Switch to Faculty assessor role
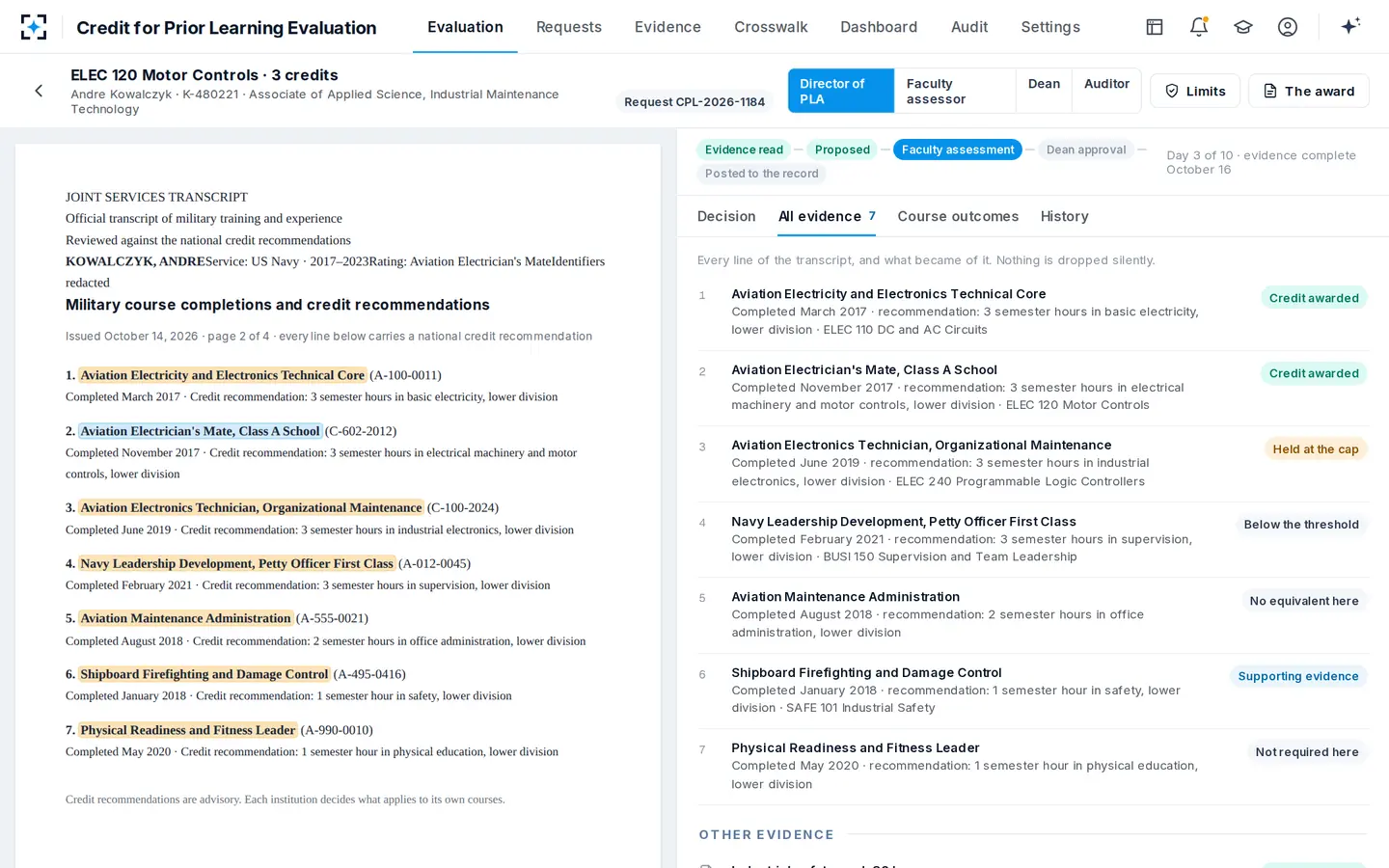The height and width of the screenshot is (868, 1389). [955, 91]
